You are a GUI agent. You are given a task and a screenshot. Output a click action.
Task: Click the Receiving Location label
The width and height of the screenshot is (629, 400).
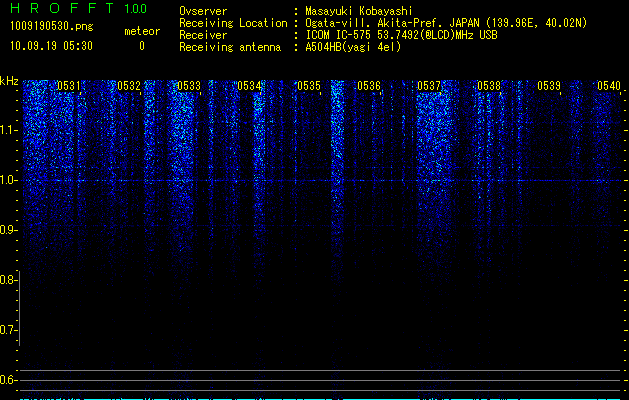coord(233,23)
